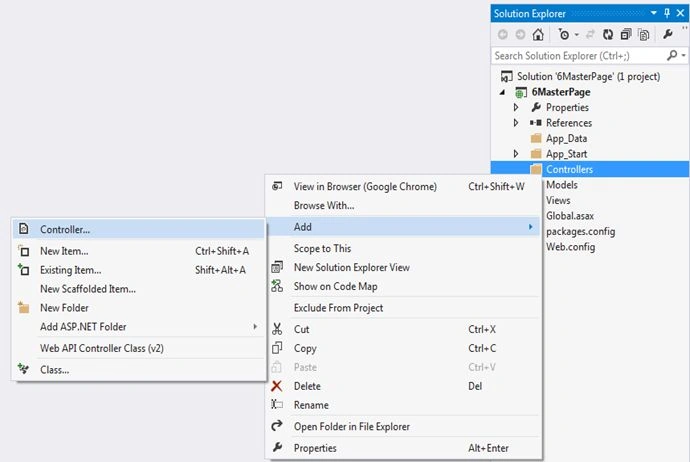Click the Sync with Active Document icon
Image resolution: width=690 pixels, height=462 pixels.
pyautogui.click(x=590, y=34)
